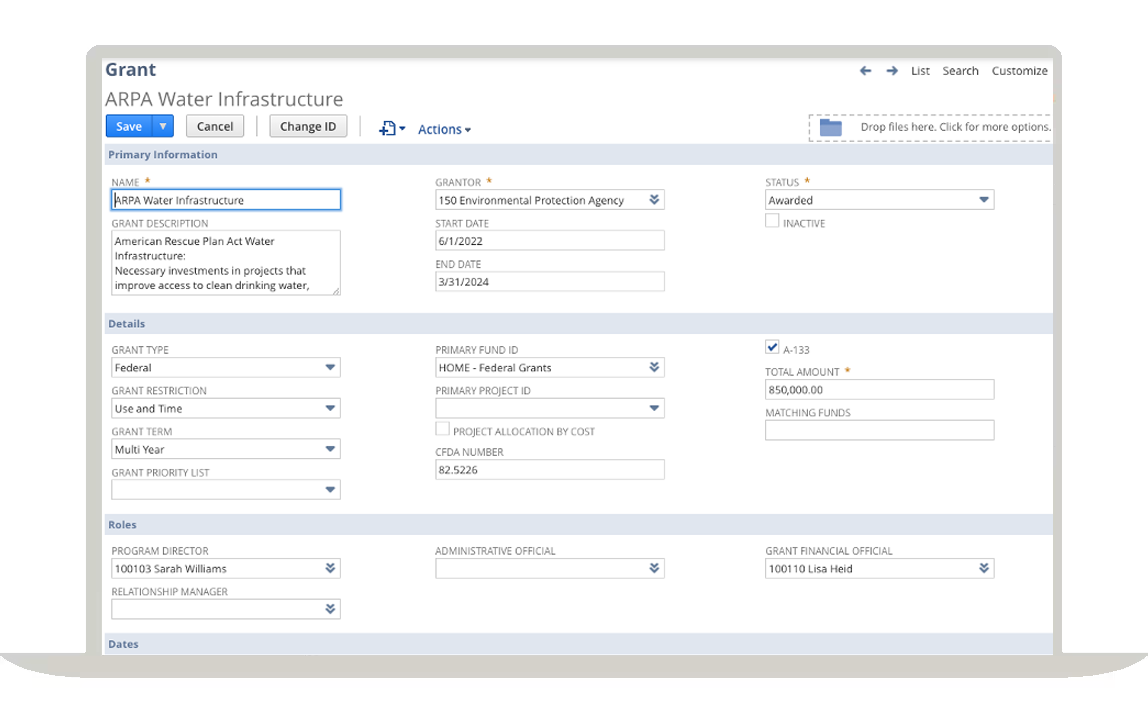Open the Grant Financial Official double-chevron selector

tap(984, 569)
